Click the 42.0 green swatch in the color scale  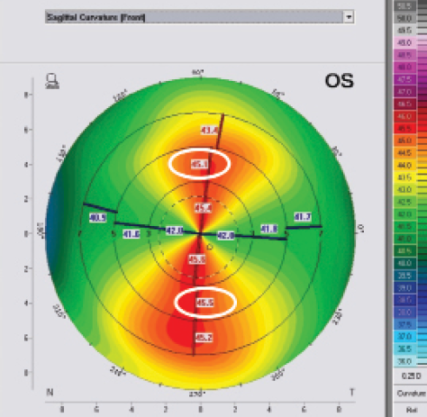point(405,214)
